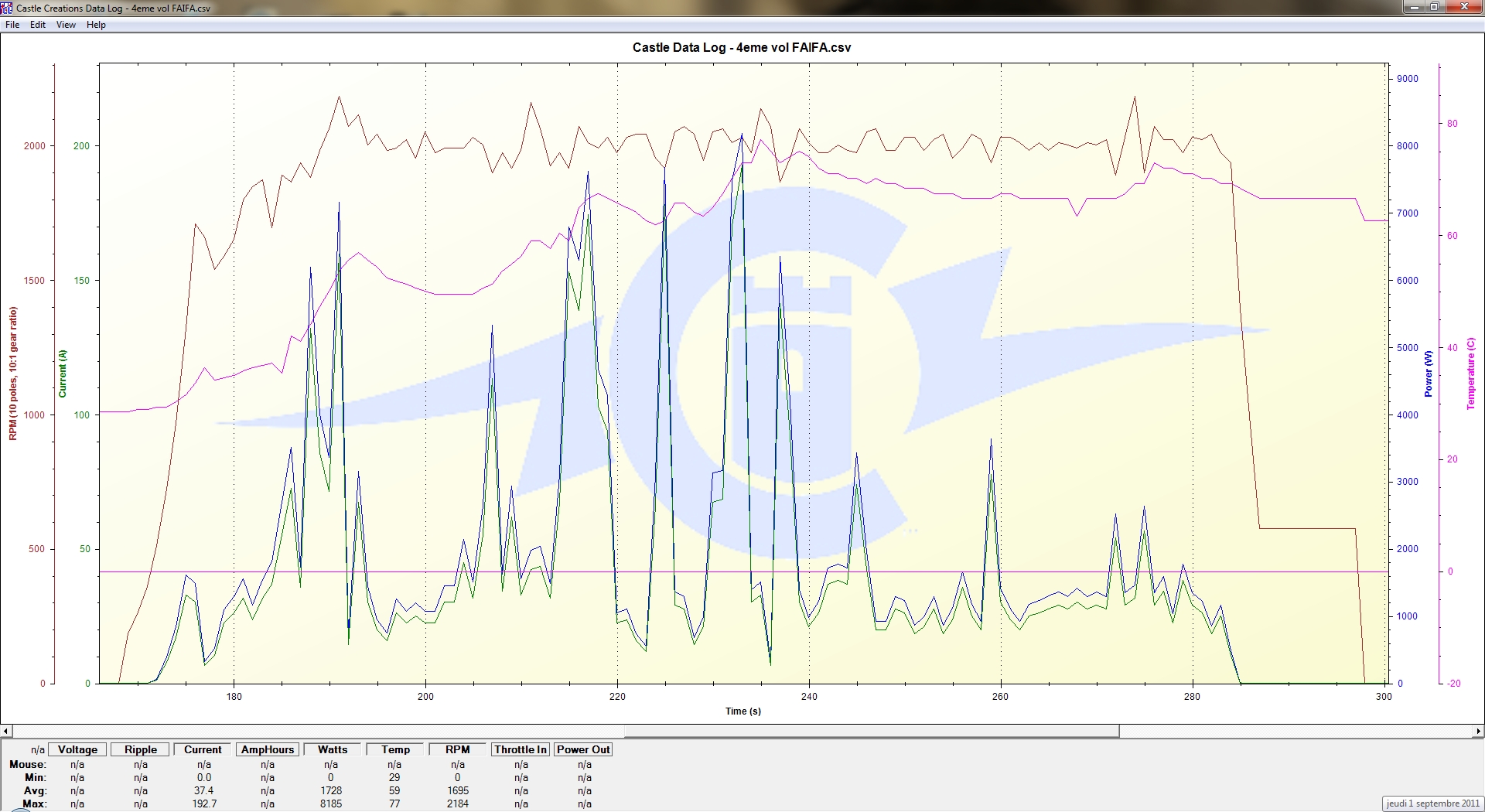Click the Max temp value 77
This screenshot has height=812, width=1485.
click(394, 804)
